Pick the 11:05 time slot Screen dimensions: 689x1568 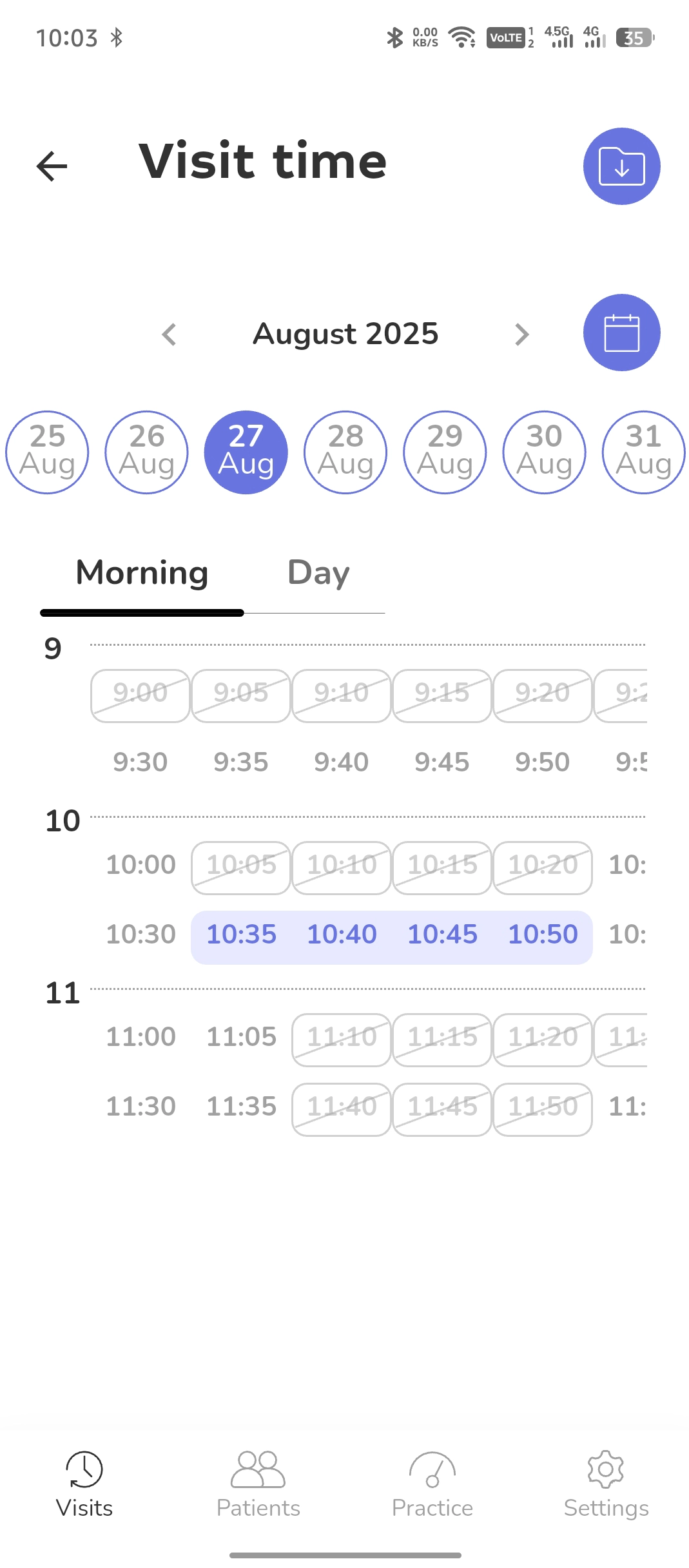[241, 1037]
